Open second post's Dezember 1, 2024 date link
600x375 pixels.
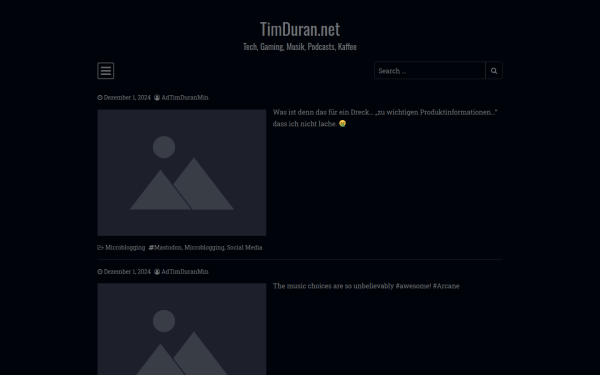[127, 272]
